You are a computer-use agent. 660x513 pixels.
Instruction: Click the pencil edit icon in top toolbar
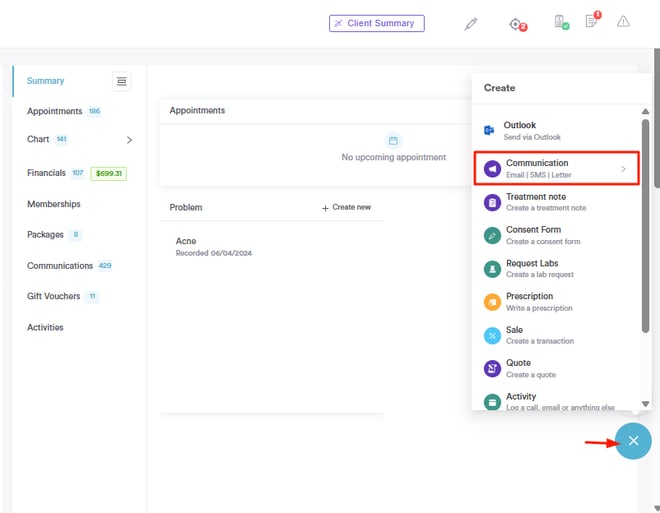[471, 23]
